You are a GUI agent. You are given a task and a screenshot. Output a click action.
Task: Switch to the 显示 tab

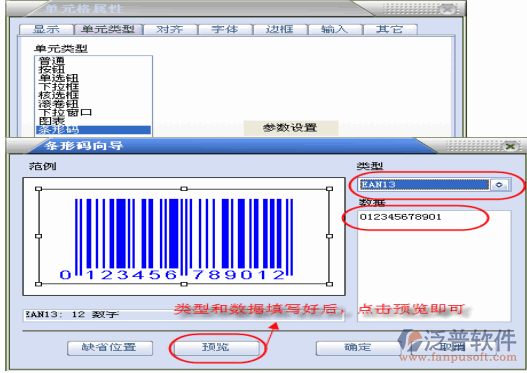tap(46, 29)
